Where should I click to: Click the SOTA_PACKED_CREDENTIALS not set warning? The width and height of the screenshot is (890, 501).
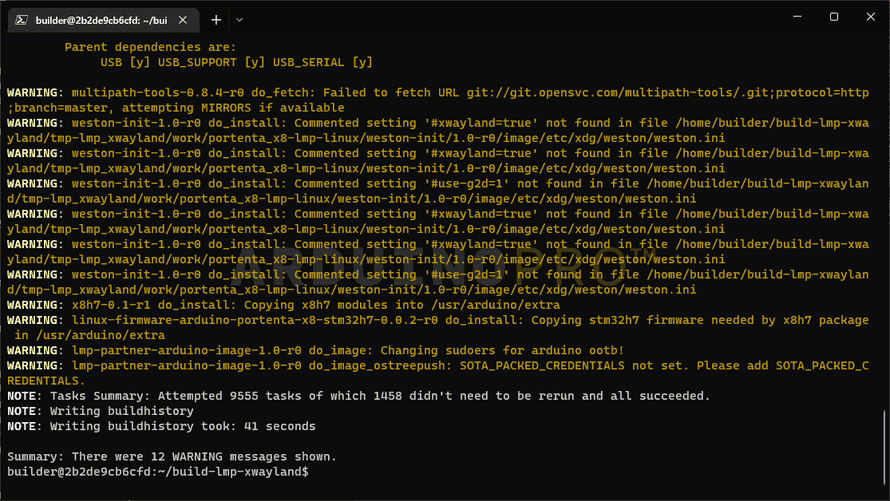(x=680, y=366)
